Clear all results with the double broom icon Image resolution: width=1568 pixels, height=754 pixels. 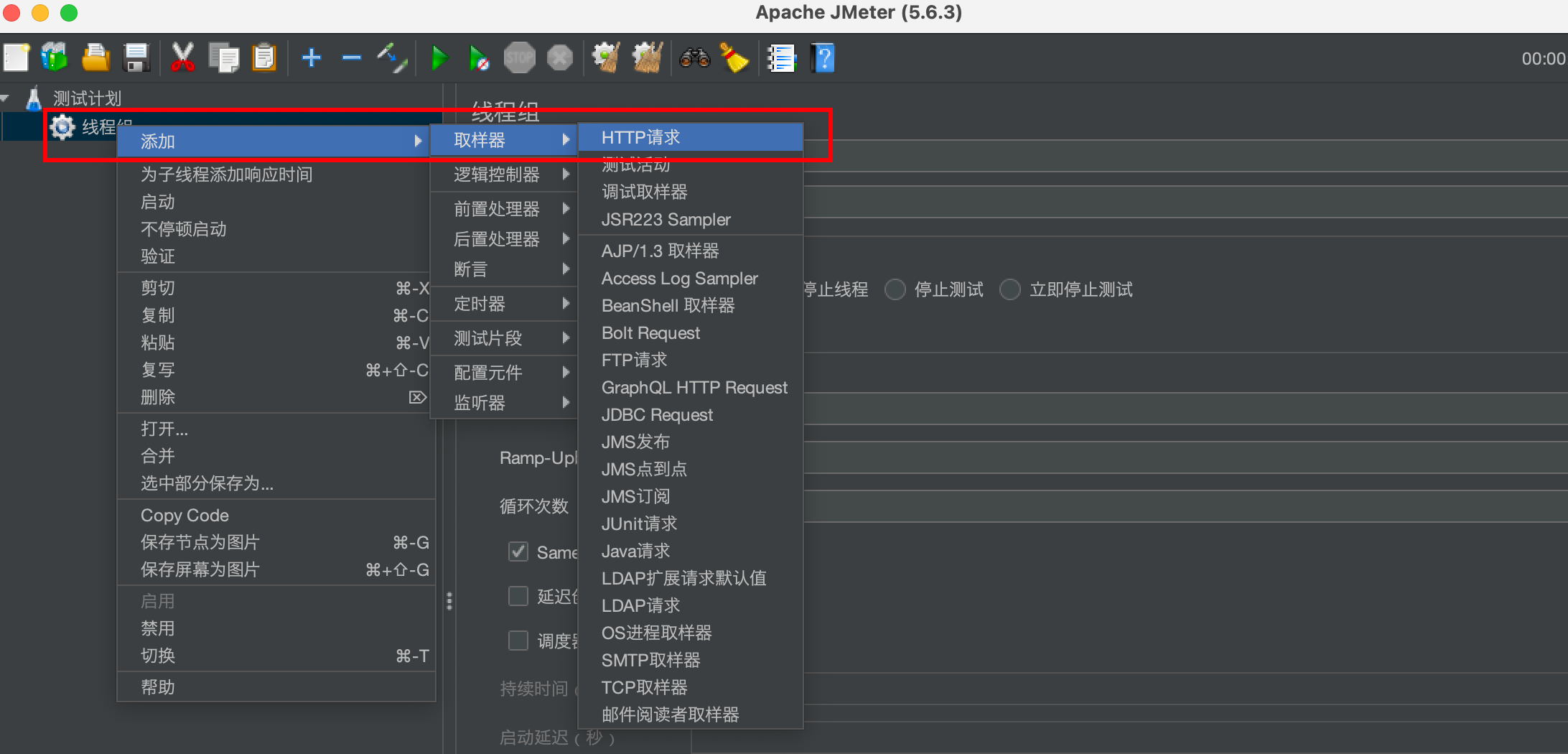[x=648, y=57]
